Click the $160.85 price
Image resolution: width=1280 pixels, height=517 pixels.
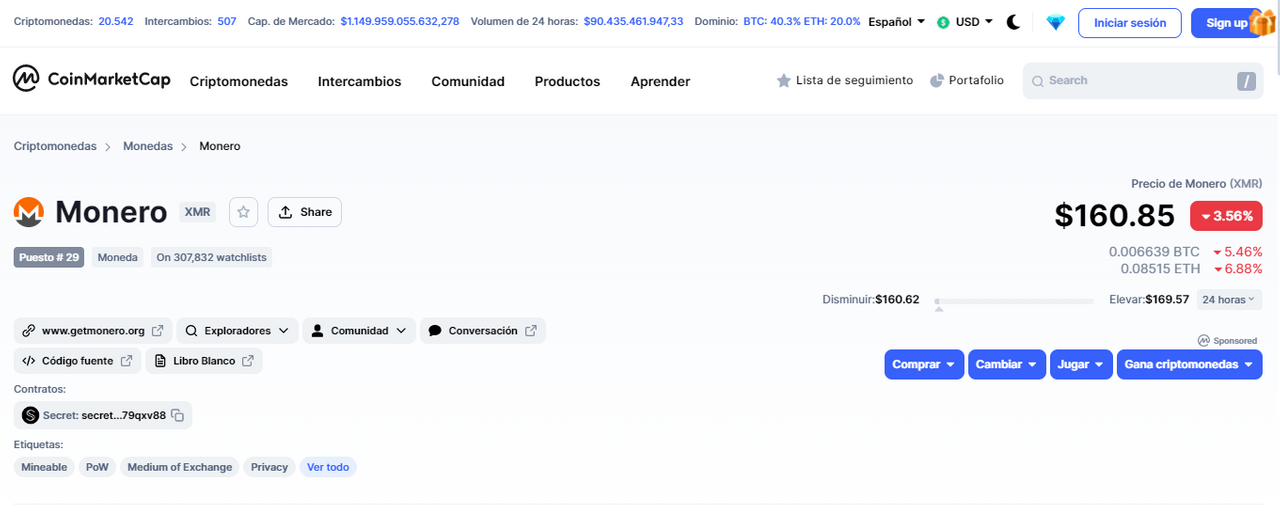(1115, 215)
